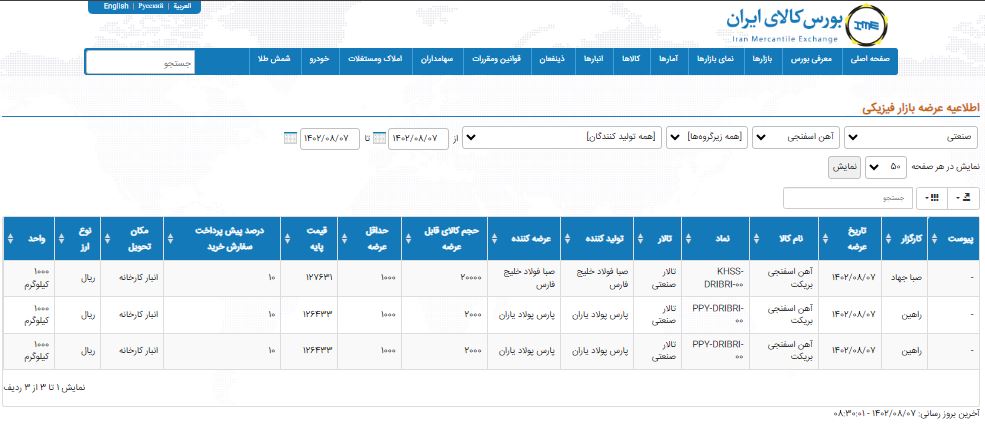Click the navigation bar جستجو search field
Viewport: 985px width, 427px height.
[x=141, y=63]
